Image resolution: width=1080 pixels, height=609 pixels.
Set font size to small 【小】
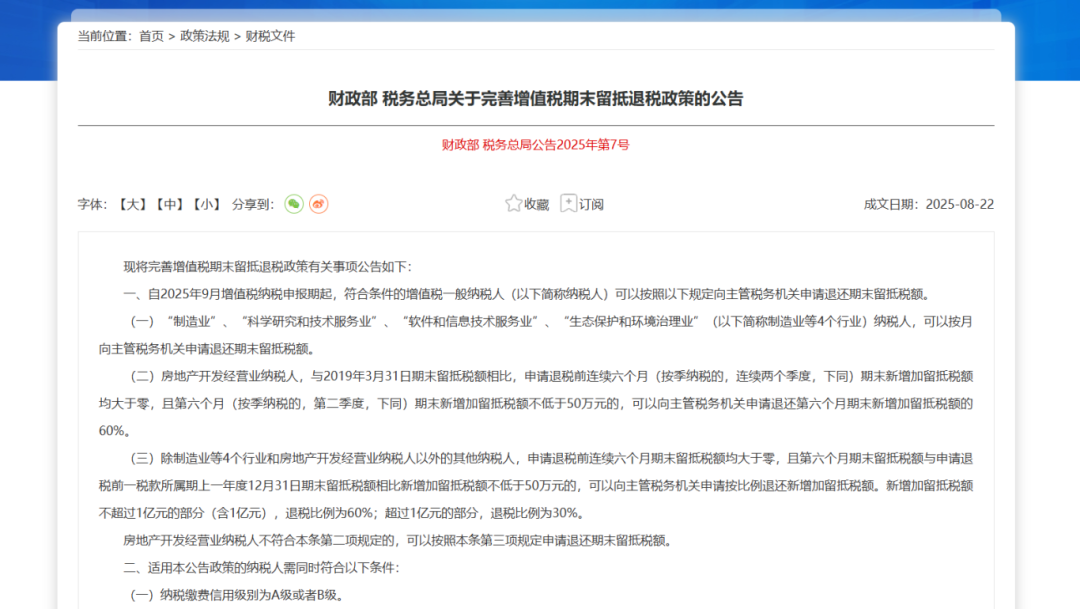(207, 204)
